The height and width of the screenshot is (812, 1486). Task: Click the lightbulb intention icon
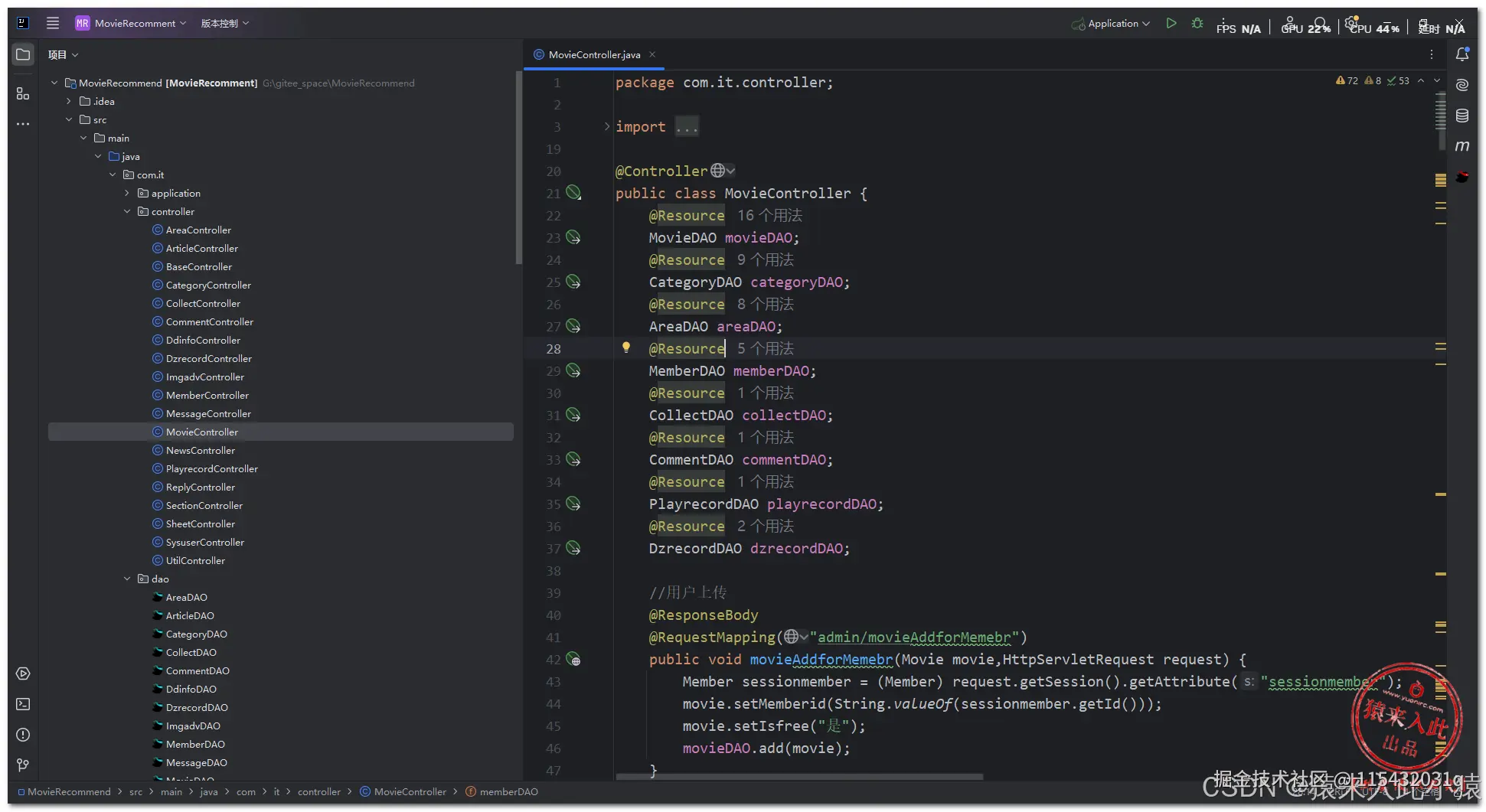pyautogui.click(x=626, y=348)
